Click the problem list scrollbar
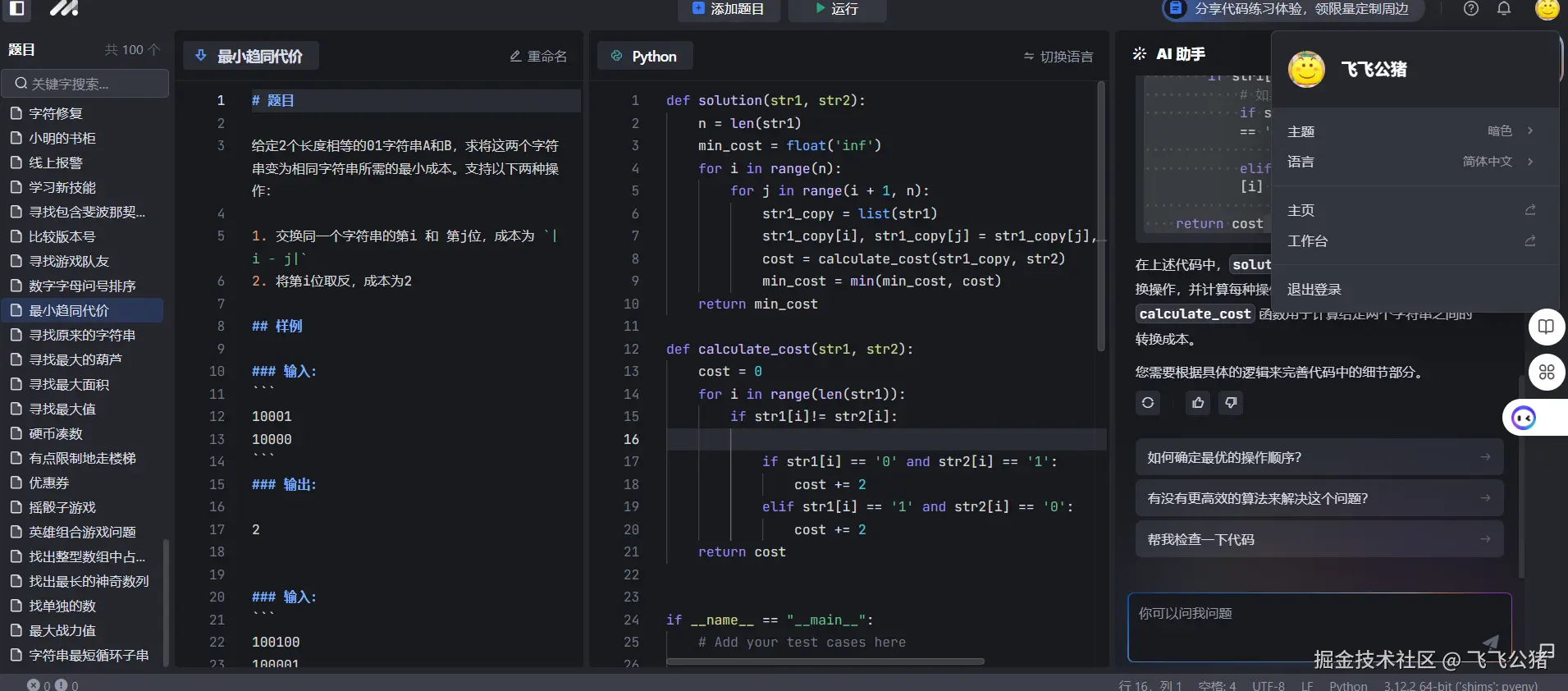Viewport: 1568px width, 691px height. pyautogui.click(x=166, y=602)
